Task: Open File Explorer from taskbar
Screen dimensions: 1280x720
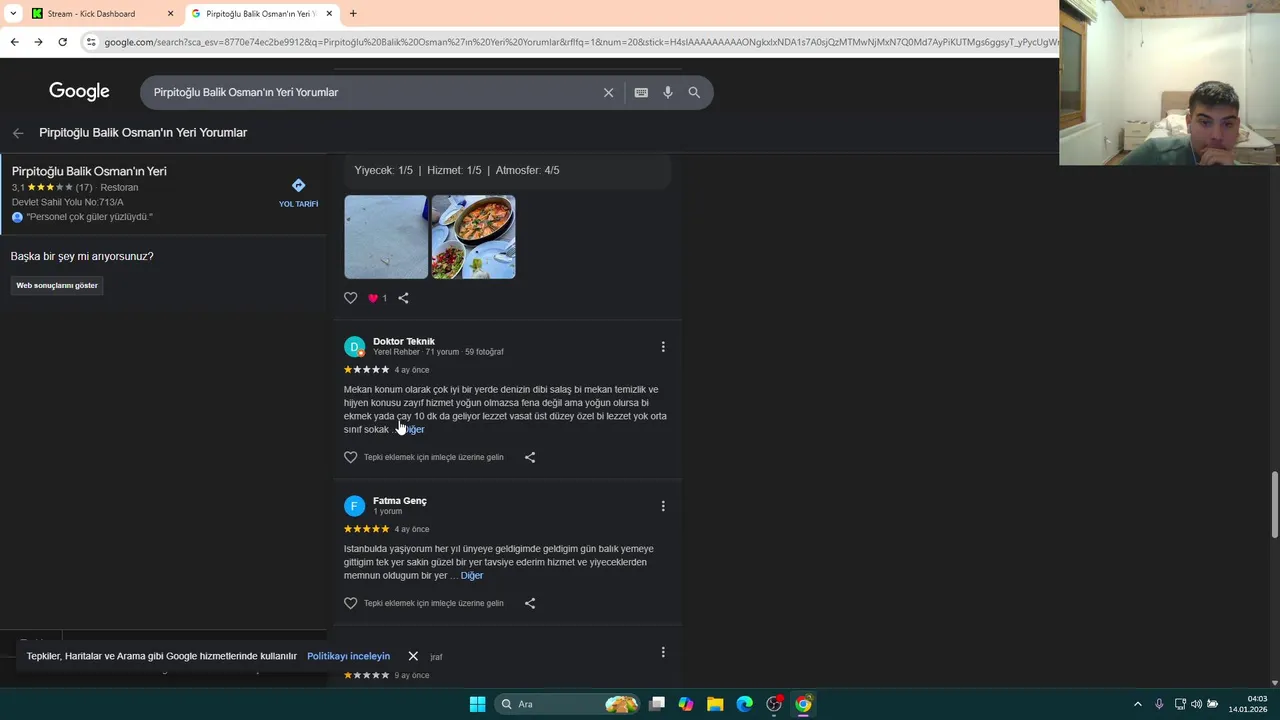Action: pos(715,704)
